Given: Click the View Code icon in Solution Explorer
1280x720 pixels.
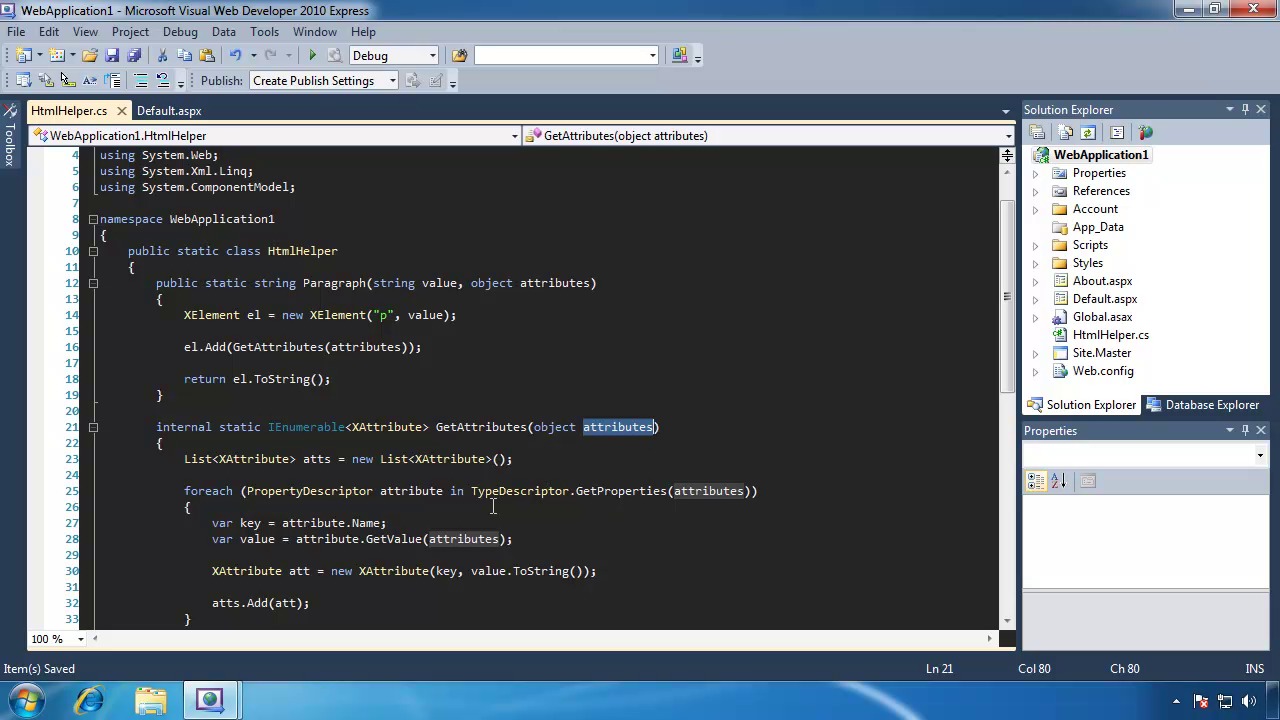Looking at the screenshot, I should pyautogui.click(x=1117, y=133).
